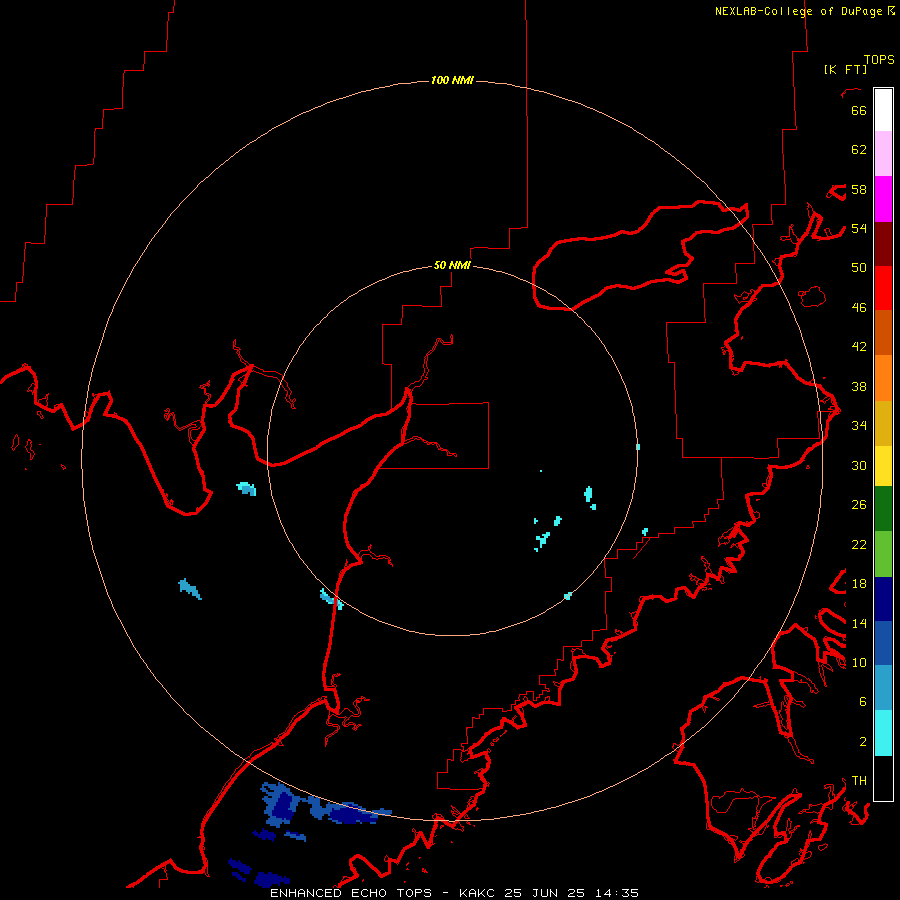Image resolution: width=900 pixels, height=900 pixels.
Task: Pick the gold legend swatch near 34
Action: coord(883,424)
